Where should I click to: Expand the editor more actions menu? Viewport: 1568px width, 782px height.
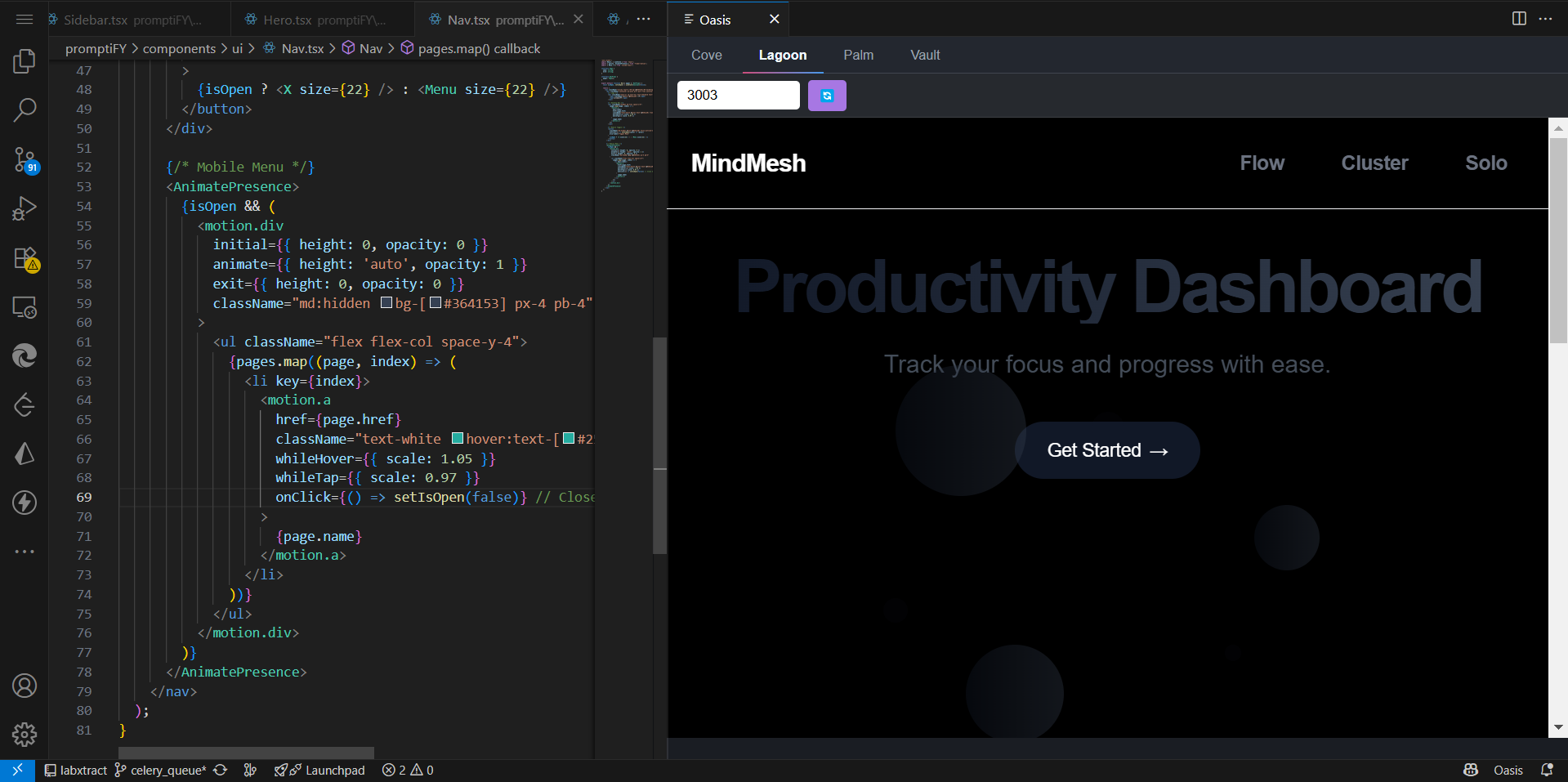click(1547, 18)
